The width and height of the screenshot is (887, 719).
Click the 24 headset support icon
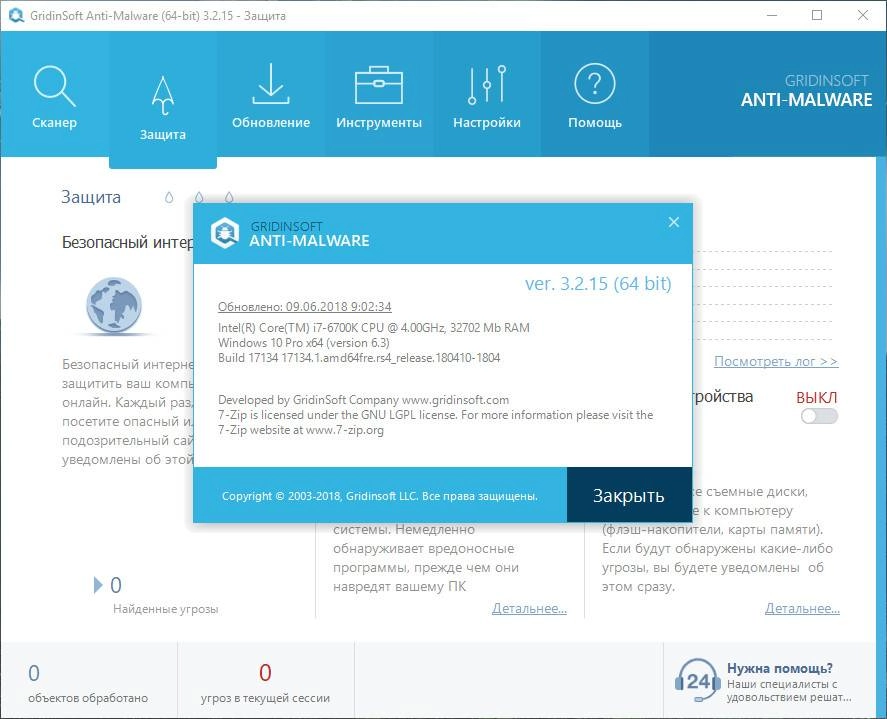(x=697, y=680)
